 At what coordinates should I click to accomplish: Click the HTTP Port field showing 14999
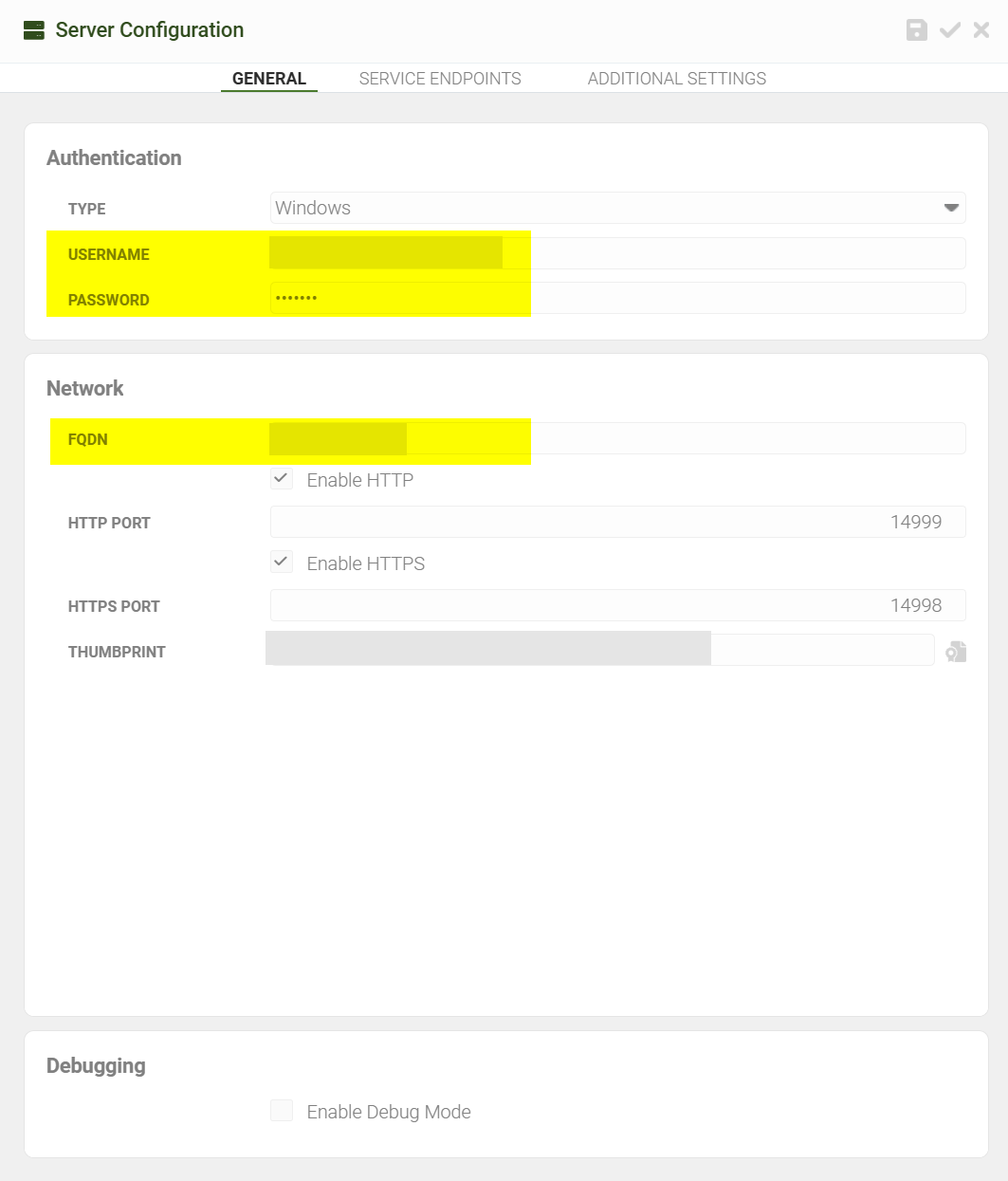coord(616,522)
